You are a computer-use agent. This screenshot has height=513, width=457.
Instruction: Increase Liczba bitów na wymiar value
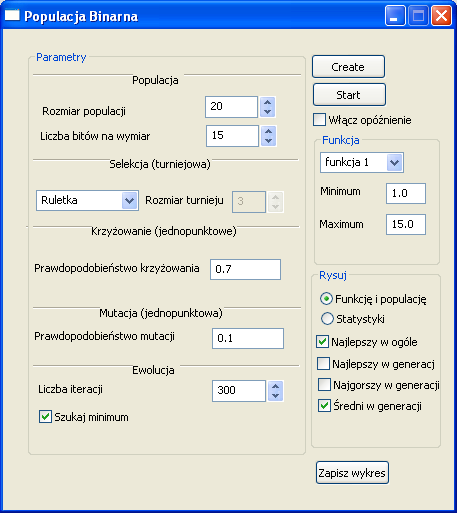pos(268,131)
